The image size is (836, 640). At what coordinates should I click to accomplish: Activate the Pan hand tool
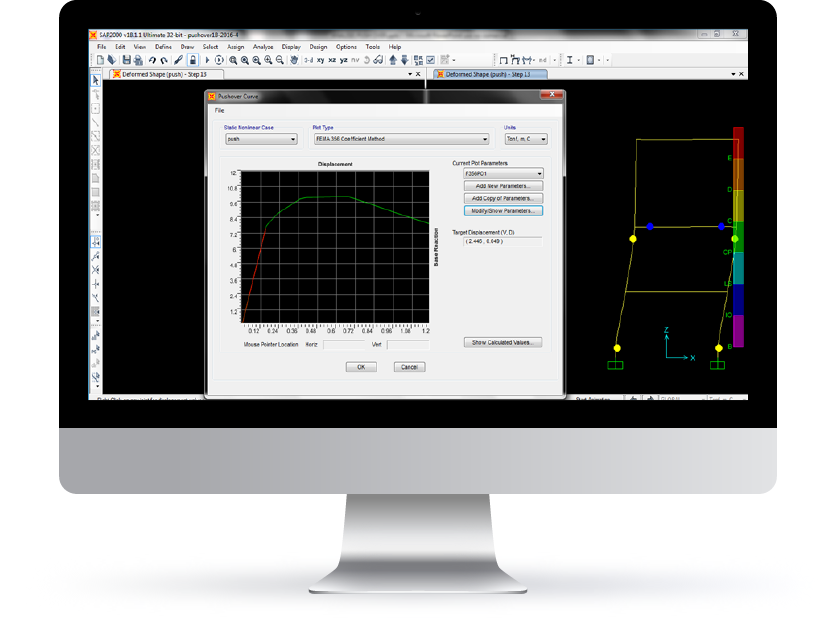point(294,60)
